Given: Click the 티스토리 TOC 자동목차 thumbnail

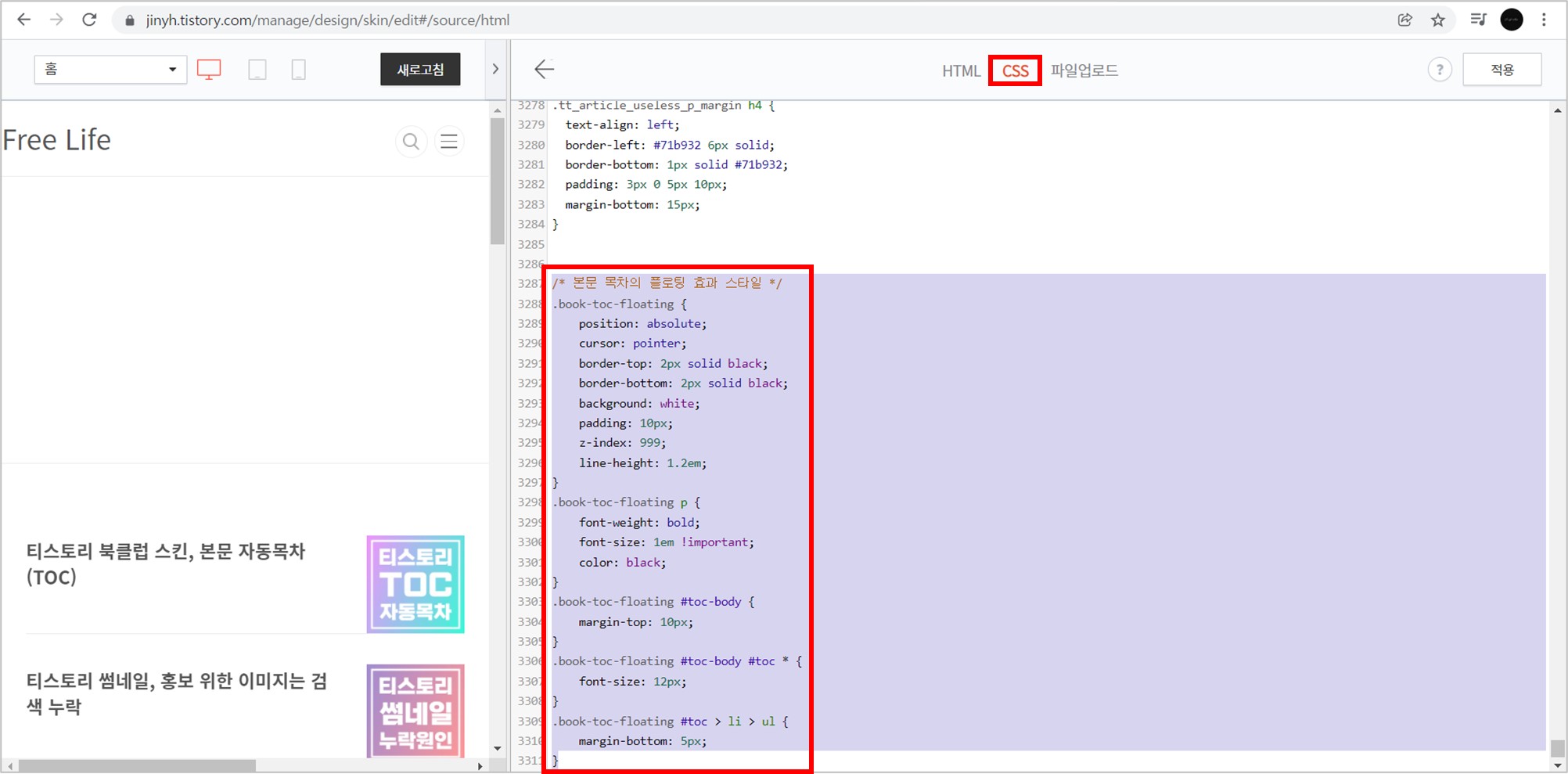Looking at the screenshot, I should point(415,584).
